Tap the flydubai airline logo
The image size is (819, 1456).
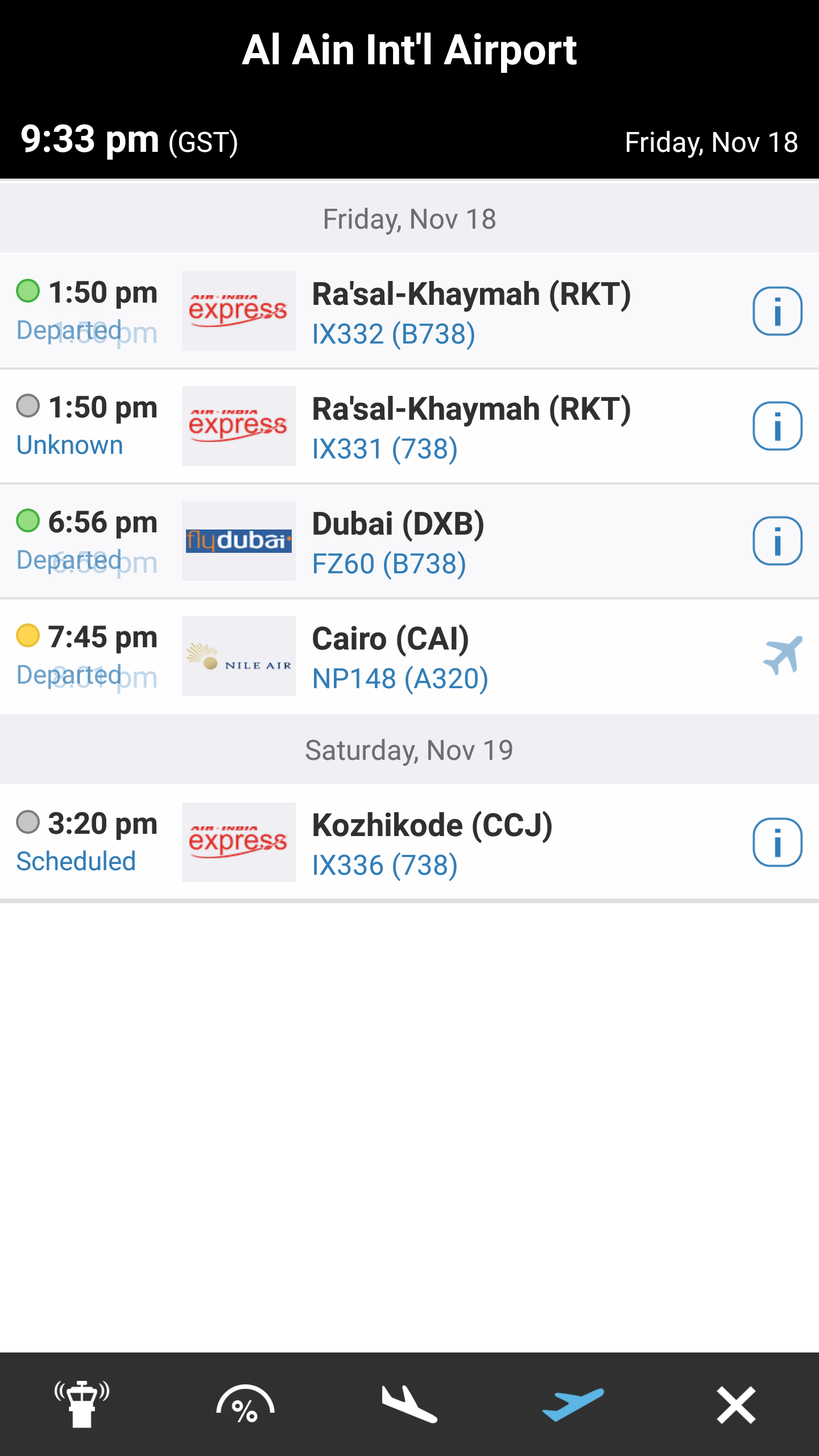[239, 541]
